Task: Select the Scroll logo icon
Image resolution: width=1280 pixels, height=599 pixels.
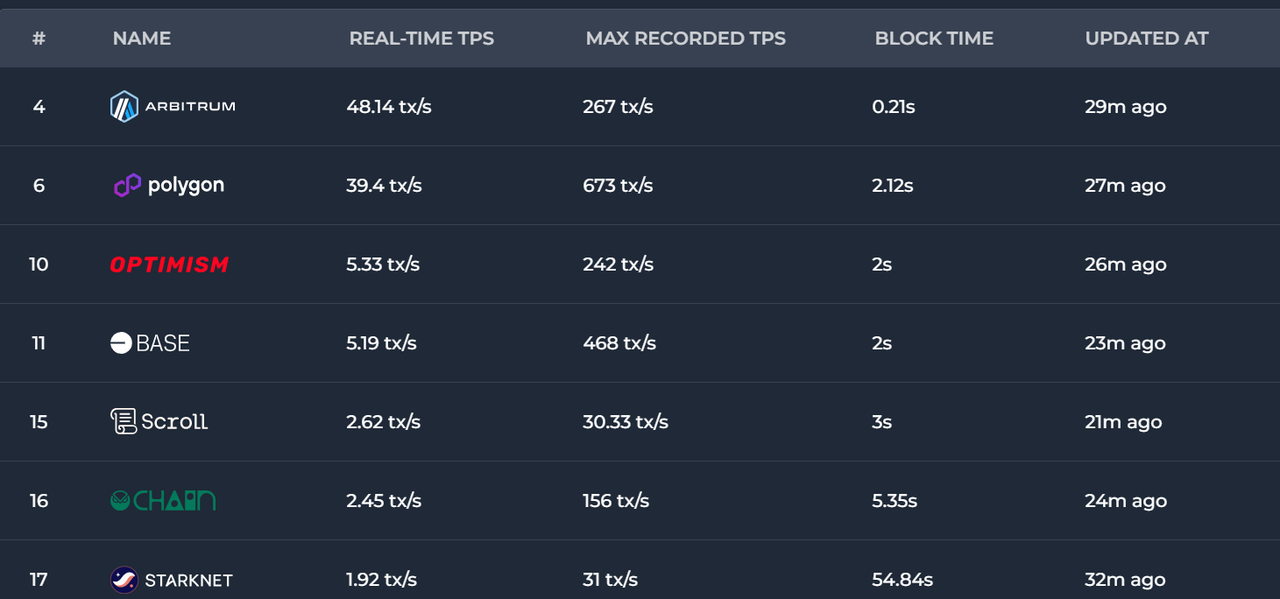Action: [x=123, y=421]
